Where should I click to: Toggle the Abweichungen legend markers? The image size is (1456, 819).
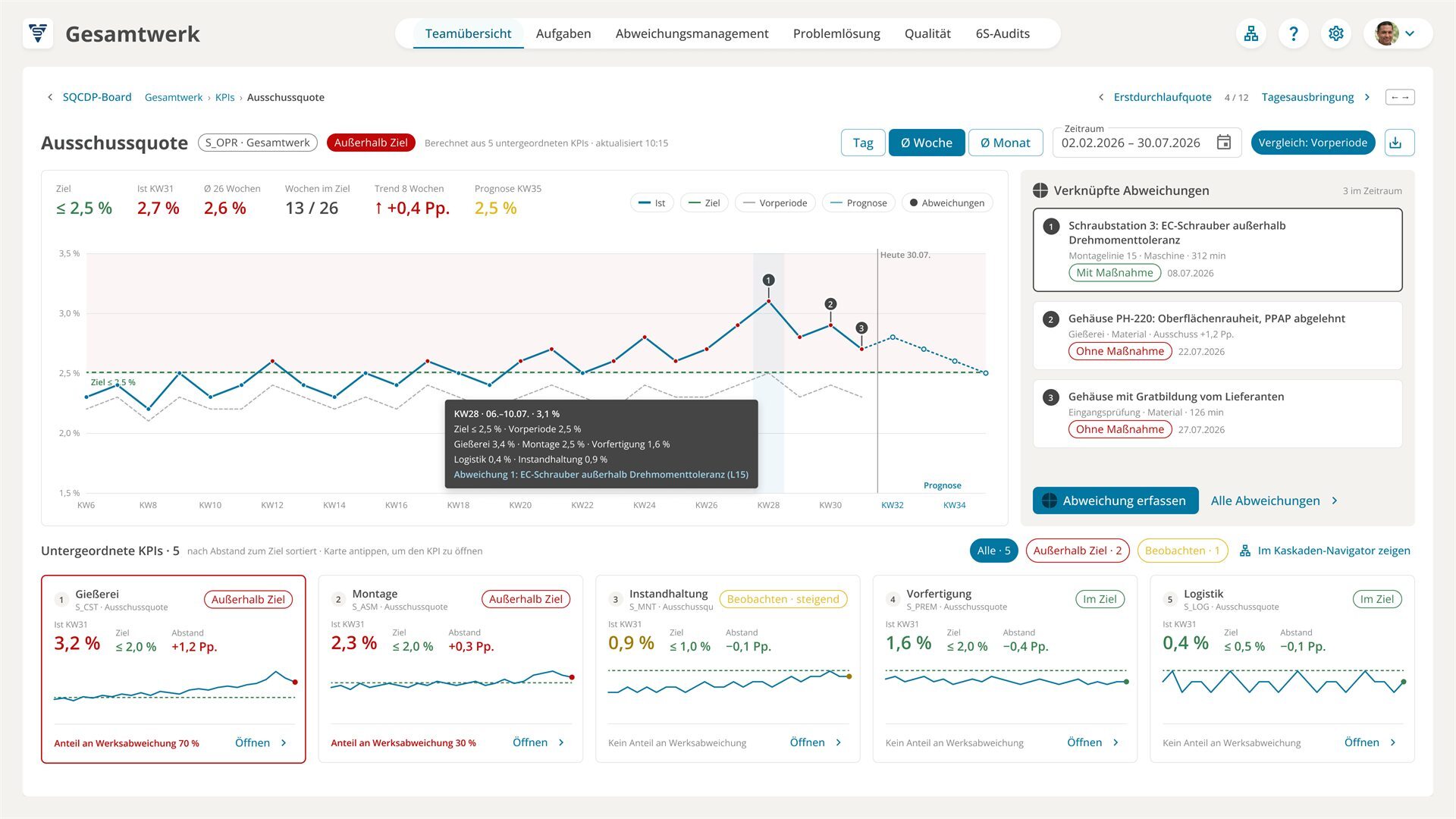[x=947, y=203]
